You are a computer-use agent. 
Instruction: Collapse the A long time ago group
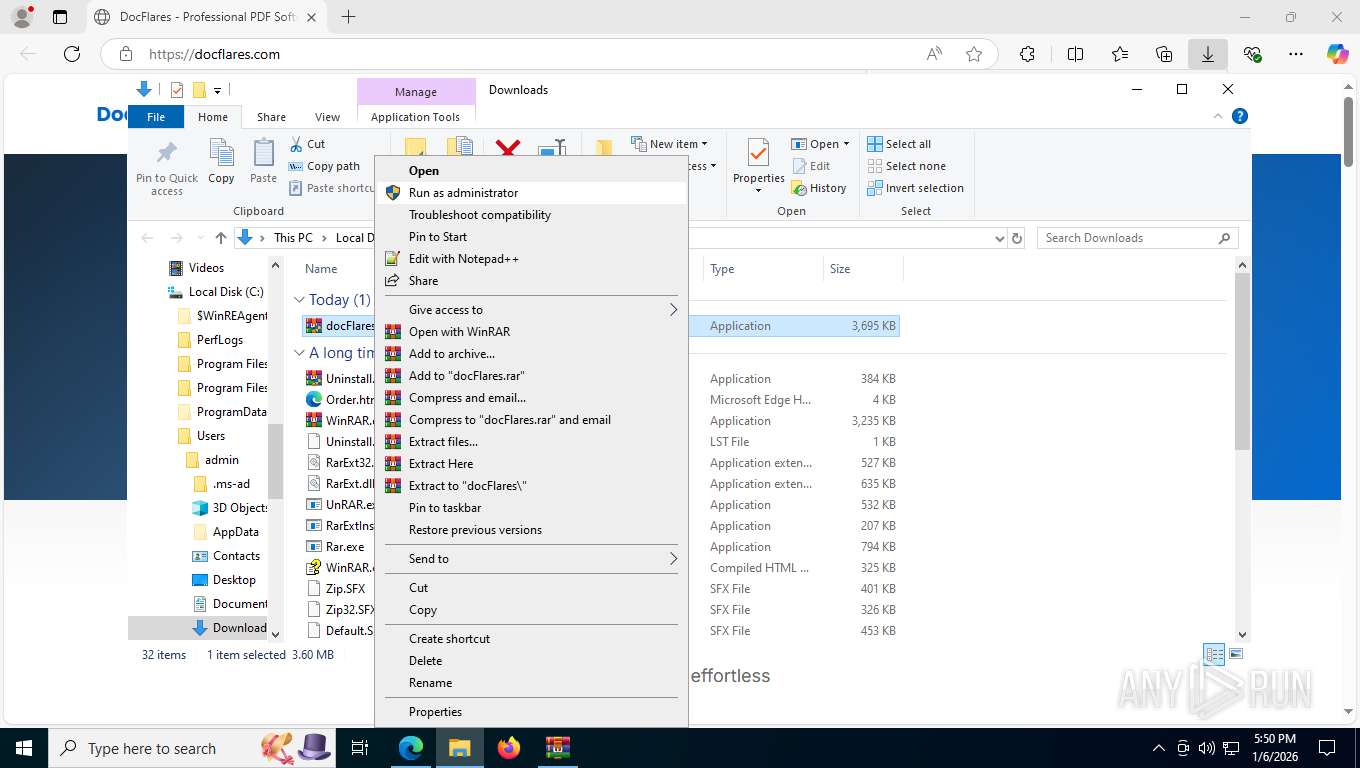point(299,353)
